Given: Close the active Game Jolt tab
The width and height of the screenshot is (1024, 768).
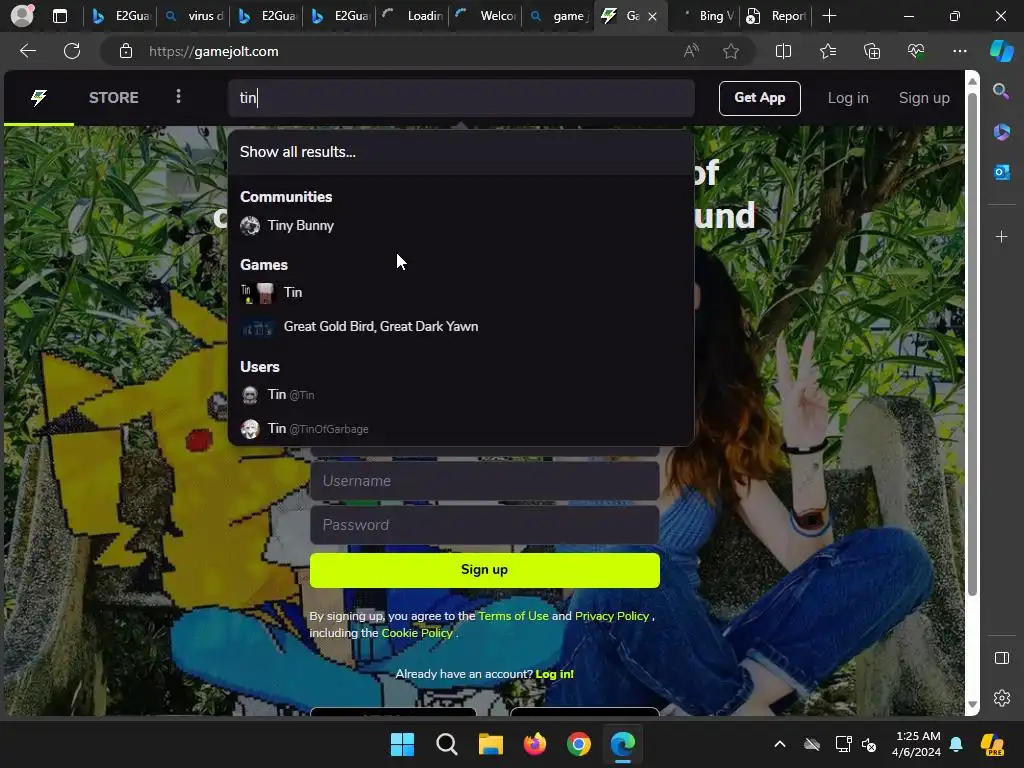Looking at the screenshot, I should point(652,16).
